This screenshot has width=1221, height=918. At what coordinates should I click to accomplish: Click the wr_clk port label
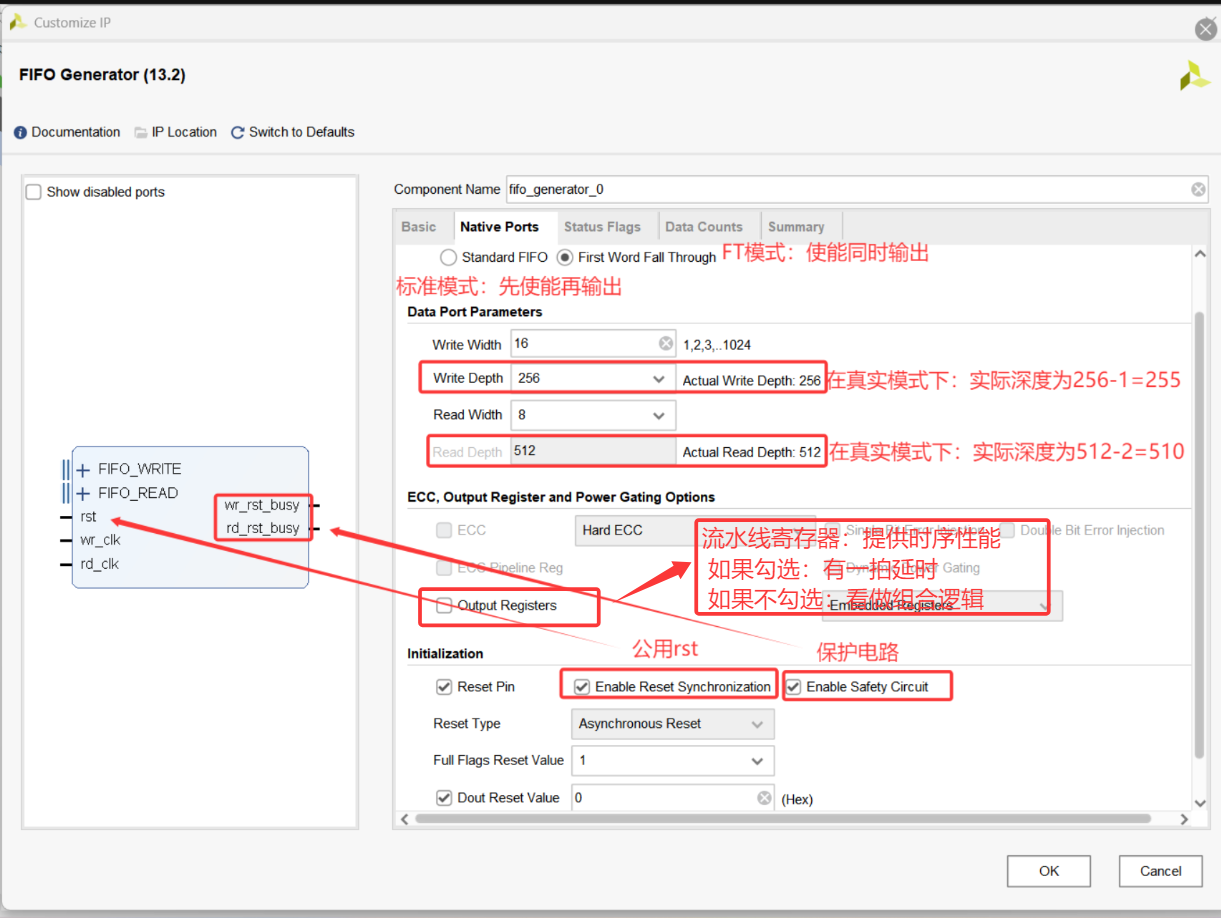click(x=100, y=540)
